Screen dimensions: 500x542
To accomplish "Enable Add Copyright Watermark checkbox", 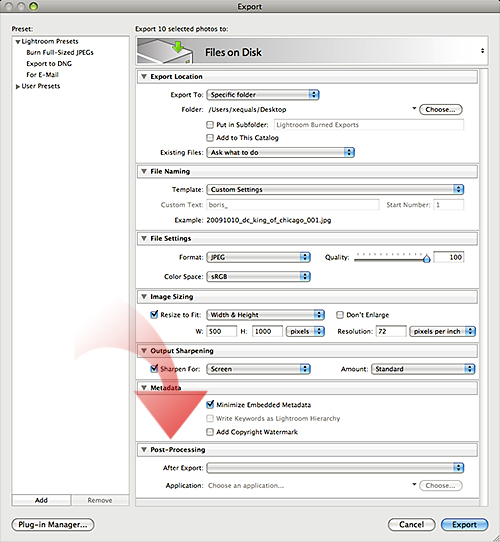I will [210, 432].
